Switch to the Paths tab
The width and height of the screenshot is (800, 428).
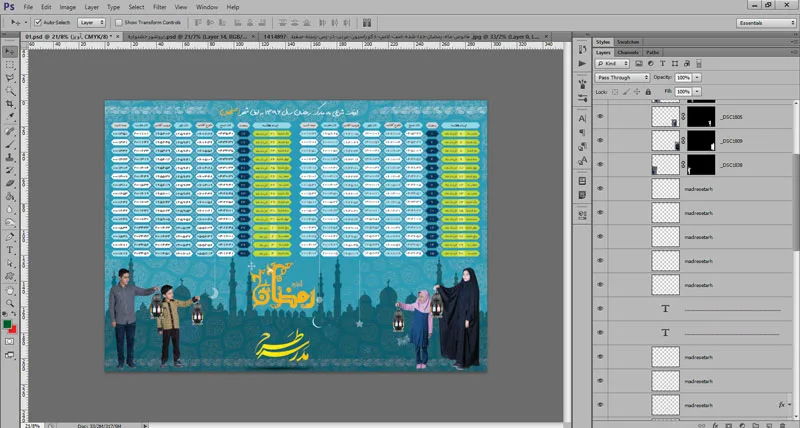click(652, 53)
